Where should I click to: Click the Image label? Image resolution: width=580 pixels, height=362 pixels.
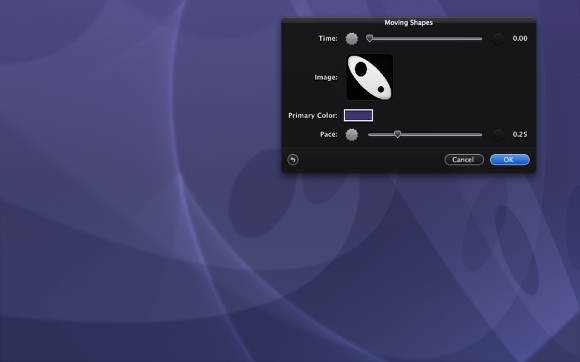point(326,77)
